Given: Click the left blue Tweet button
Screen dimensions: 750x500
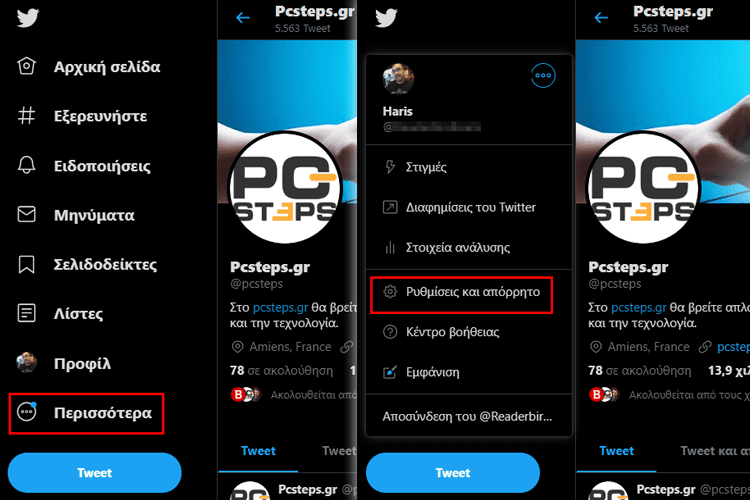Looking at the screenshot, I should tap(95, 473).
